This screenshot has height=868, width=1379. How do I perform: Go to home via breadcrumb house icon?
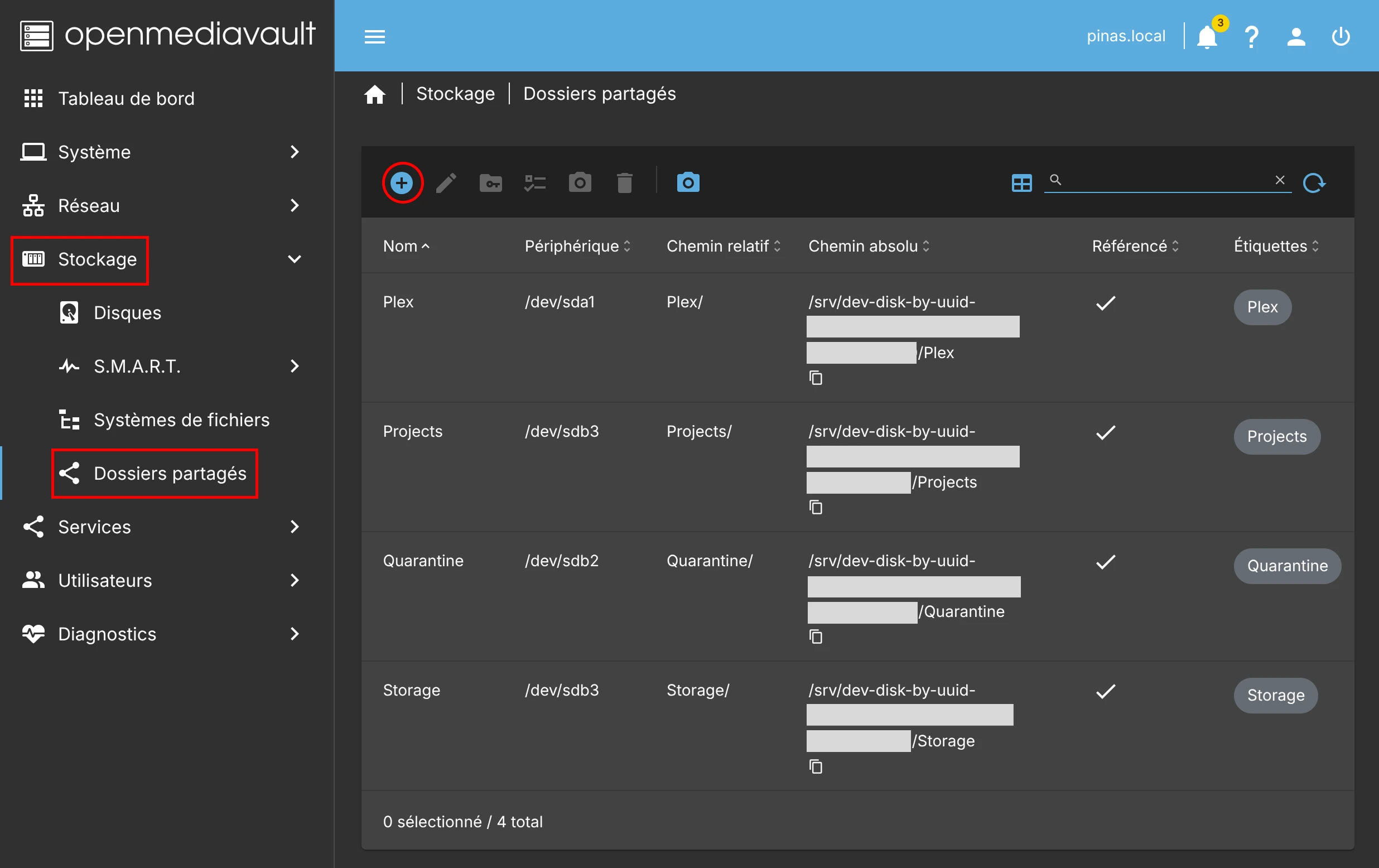(x=374, y=94)
